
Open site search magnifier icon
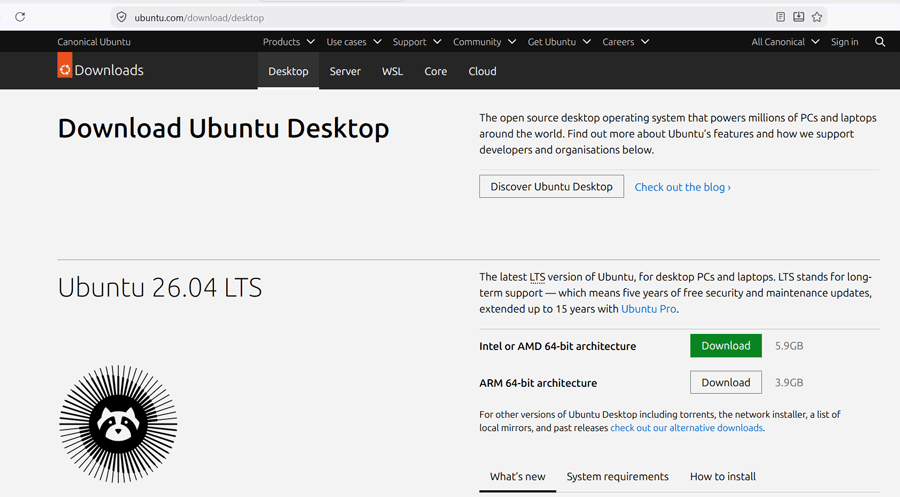pyautogui.click(x=879, y=42)
